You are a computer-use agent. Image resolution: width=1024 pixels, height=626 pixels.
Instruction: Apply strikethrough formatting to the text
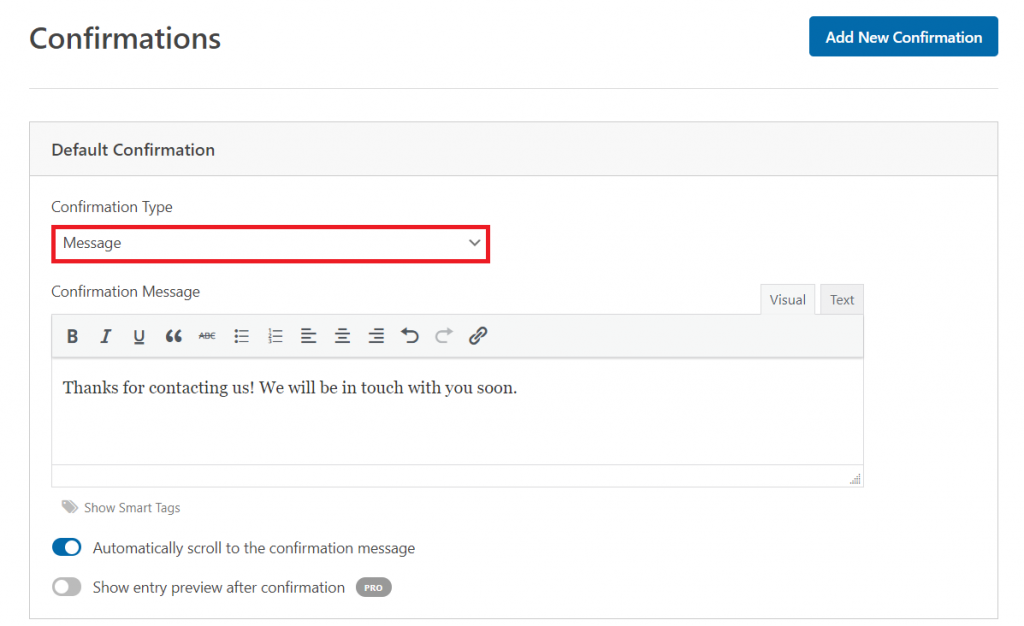pyautogui.click(x=207, y=335)
